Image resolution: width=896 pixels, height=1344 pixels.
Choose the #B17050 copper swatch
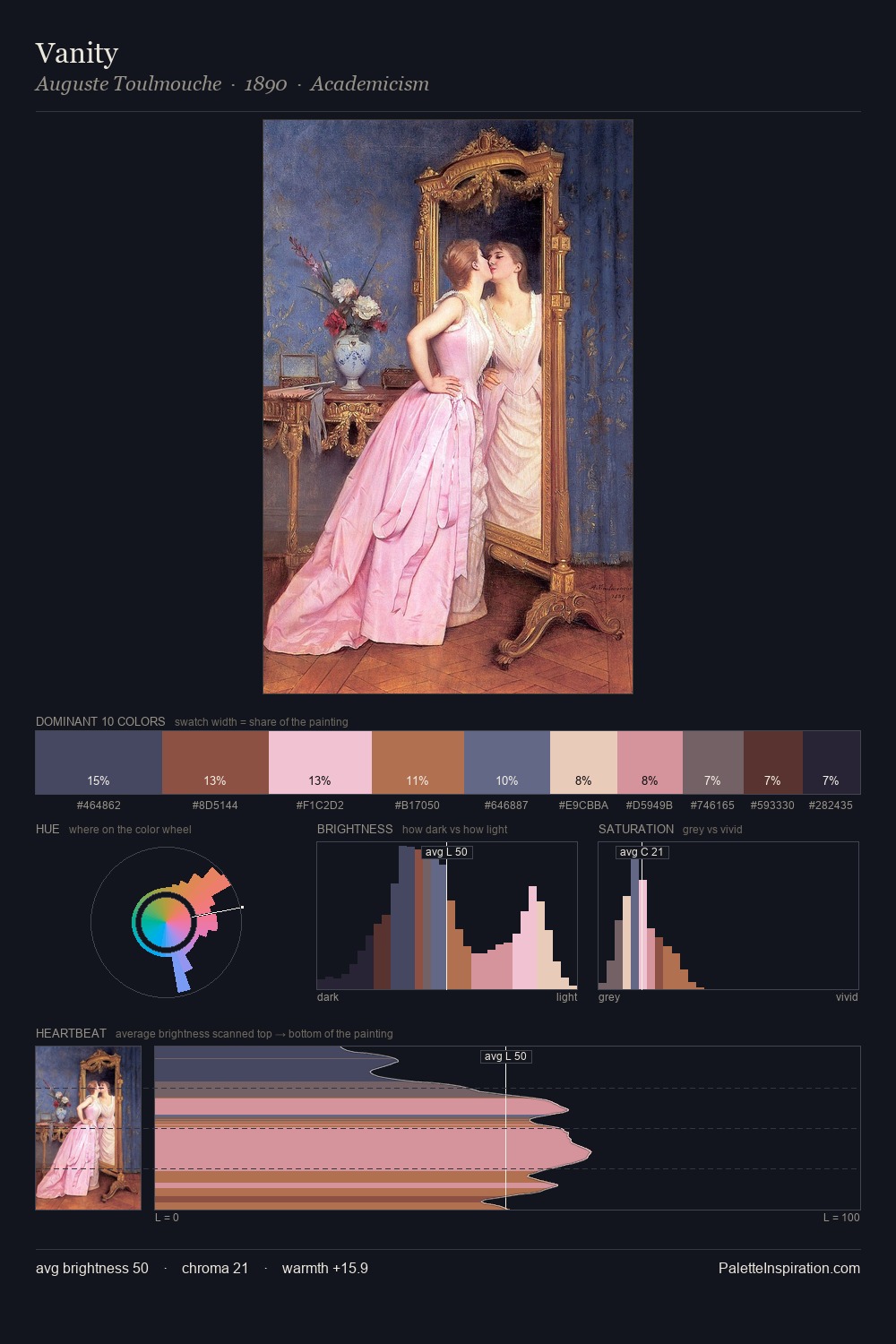(418, 762)
